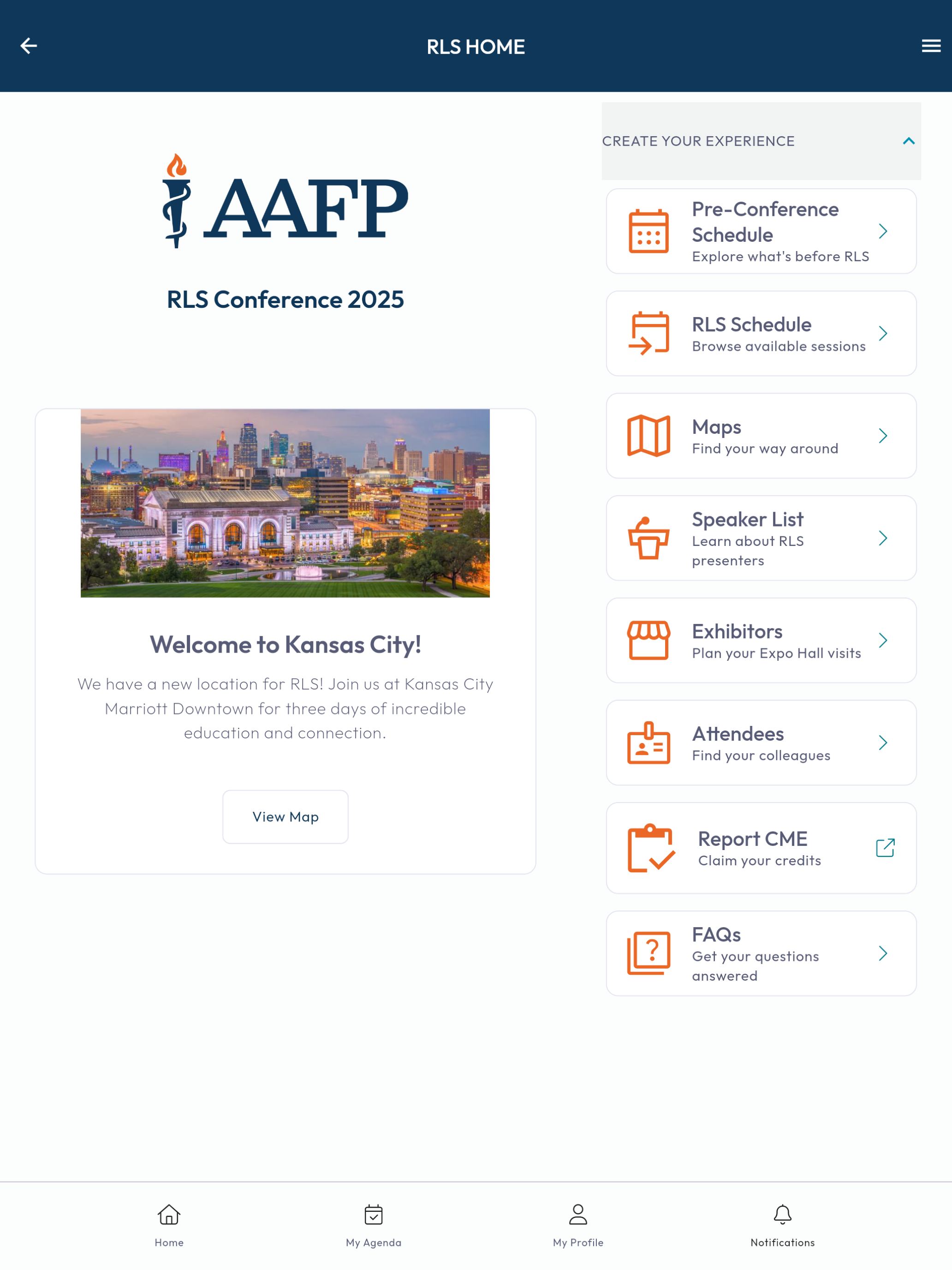Click the Exhibitors storefront icon
The height and width of the screenshot is (1270, 952).
click(x=649, y=640)
